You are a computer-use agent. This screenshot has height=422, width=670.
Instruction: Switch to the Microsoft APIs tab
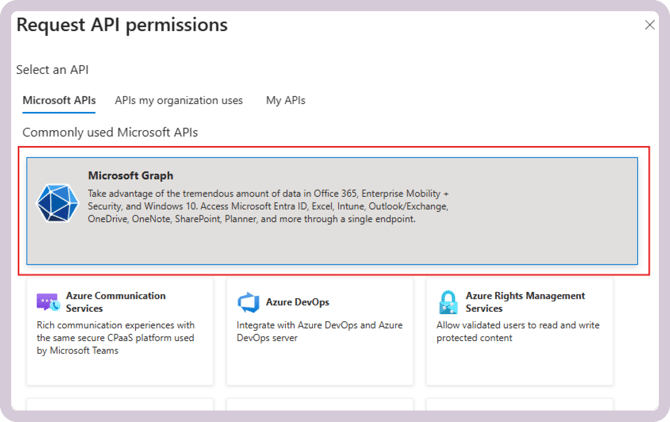pos(59,100)
